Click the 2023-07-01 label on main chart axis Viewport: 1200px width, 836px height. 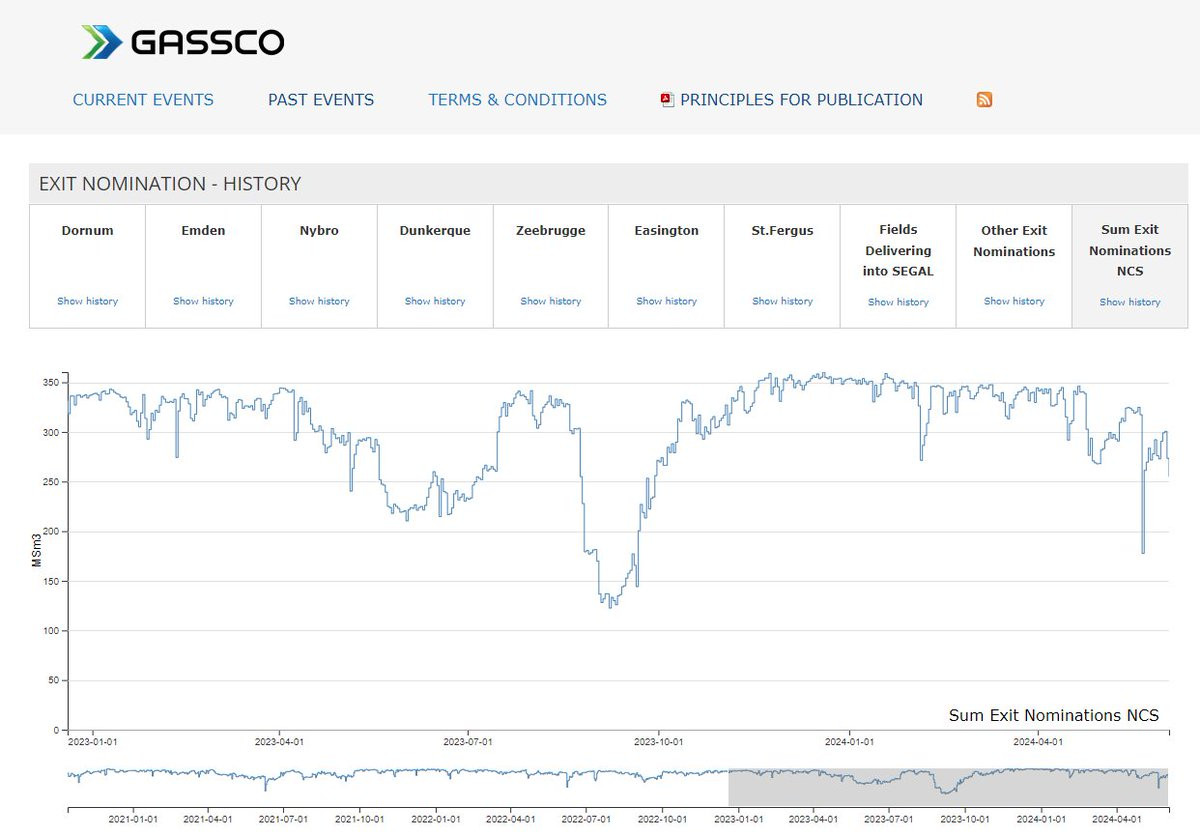point(468,742)
